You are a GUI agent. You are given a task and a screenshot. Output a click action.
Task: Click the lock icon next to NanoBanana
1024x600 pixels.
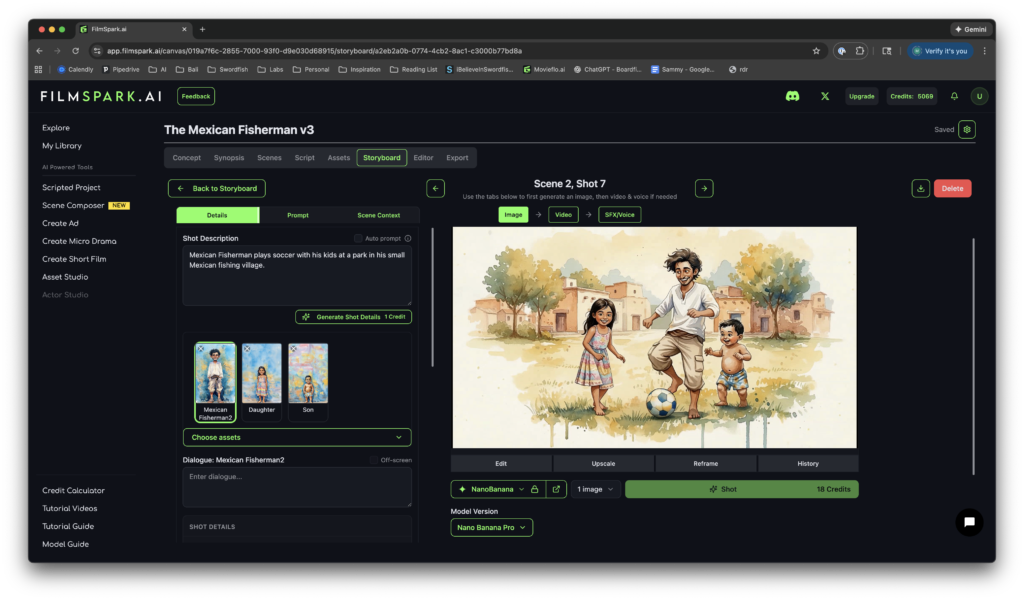(x=537, y=489)
